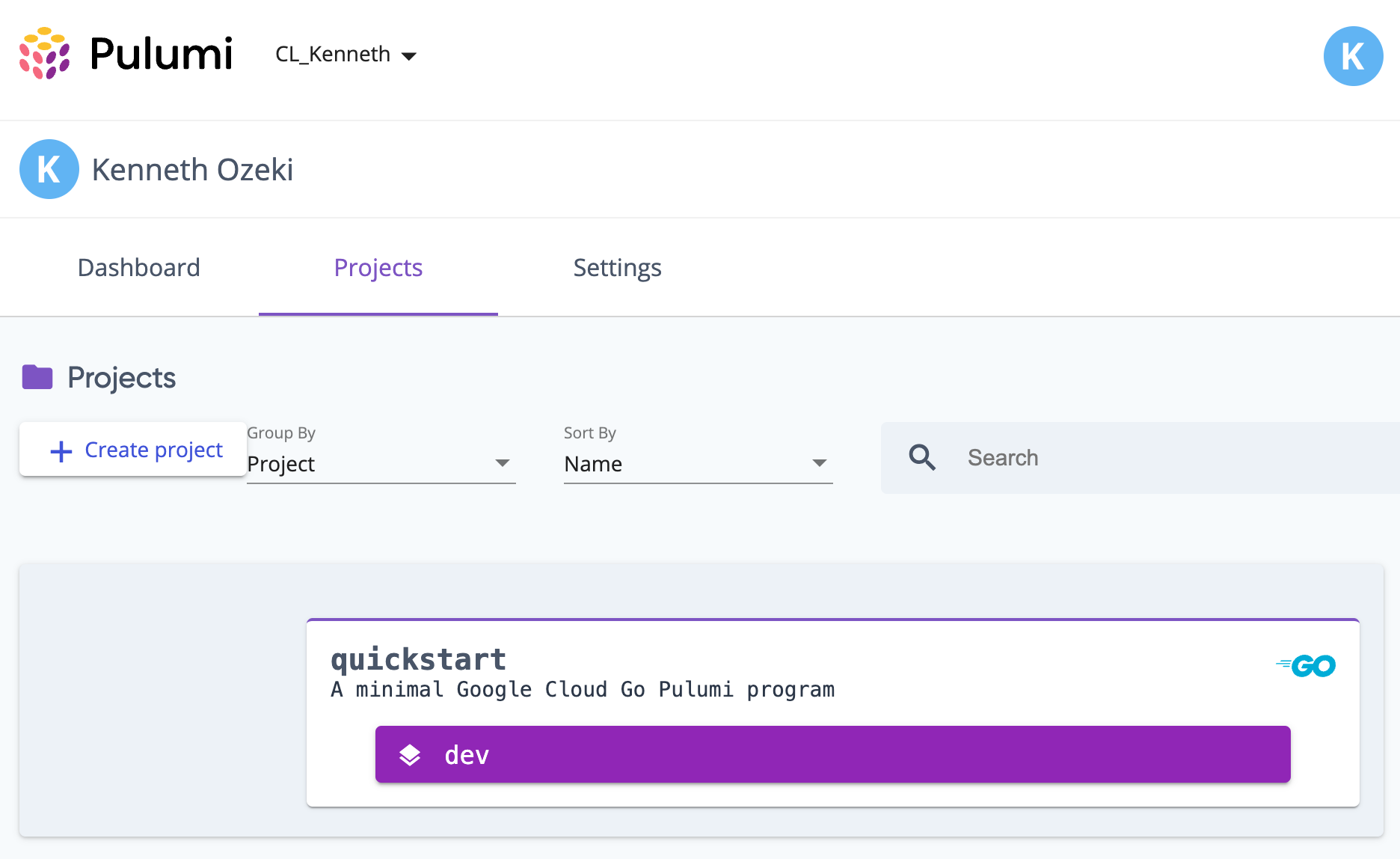Open the CL_Kenneth organization dropdown

tap(346, 55)
